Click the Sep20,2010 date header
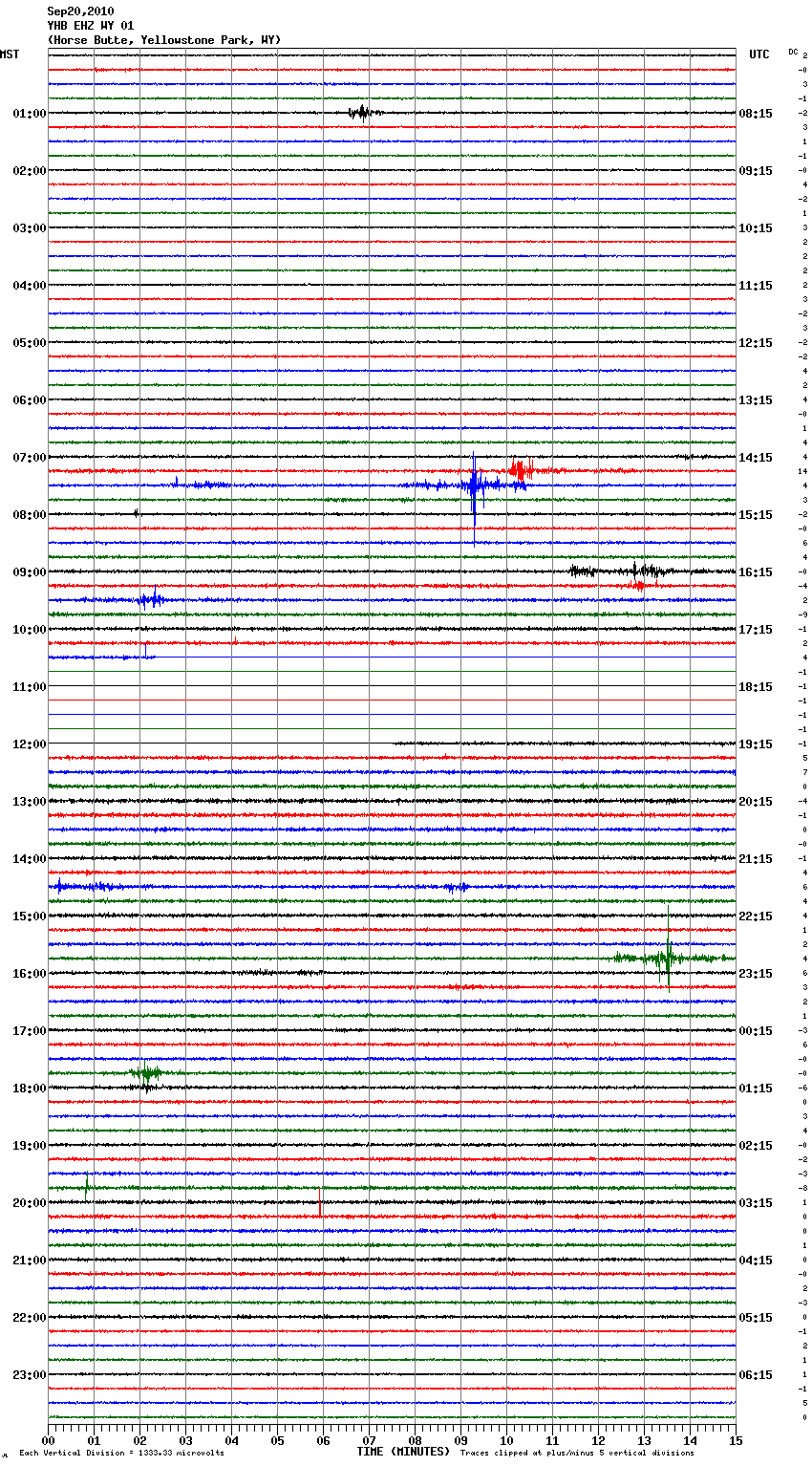The height and width of the screenshot is (1466, 812). pyautogui.click(x=80, y=11)
